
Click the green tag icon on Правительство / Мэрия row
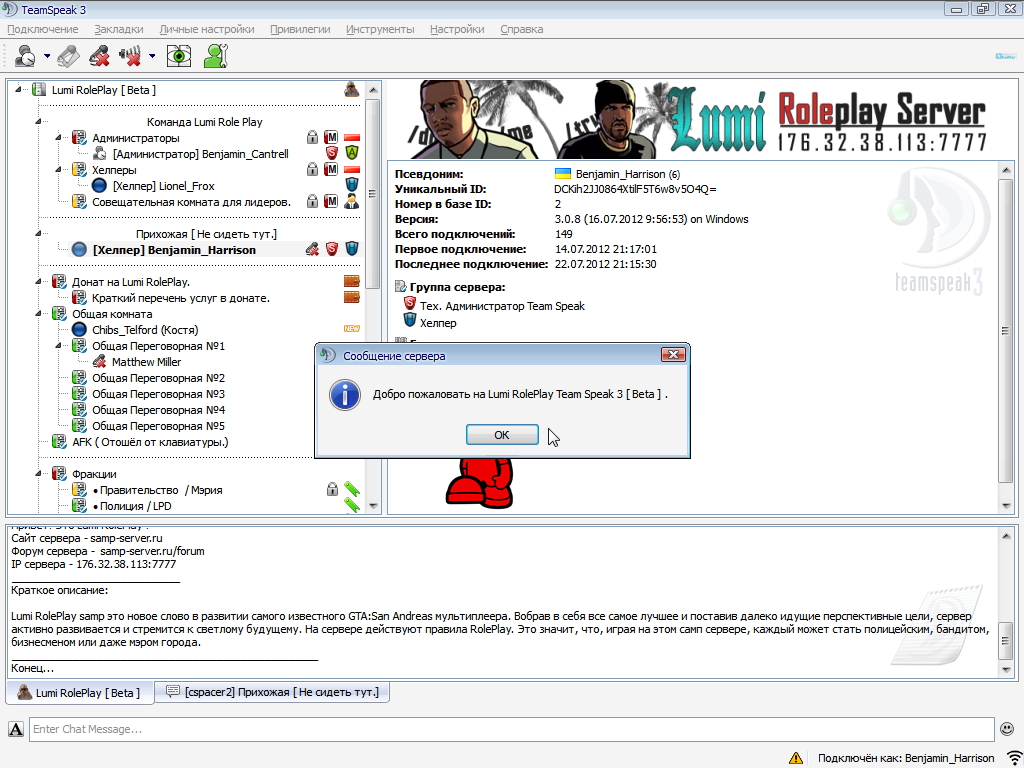[x=352, y=488]
